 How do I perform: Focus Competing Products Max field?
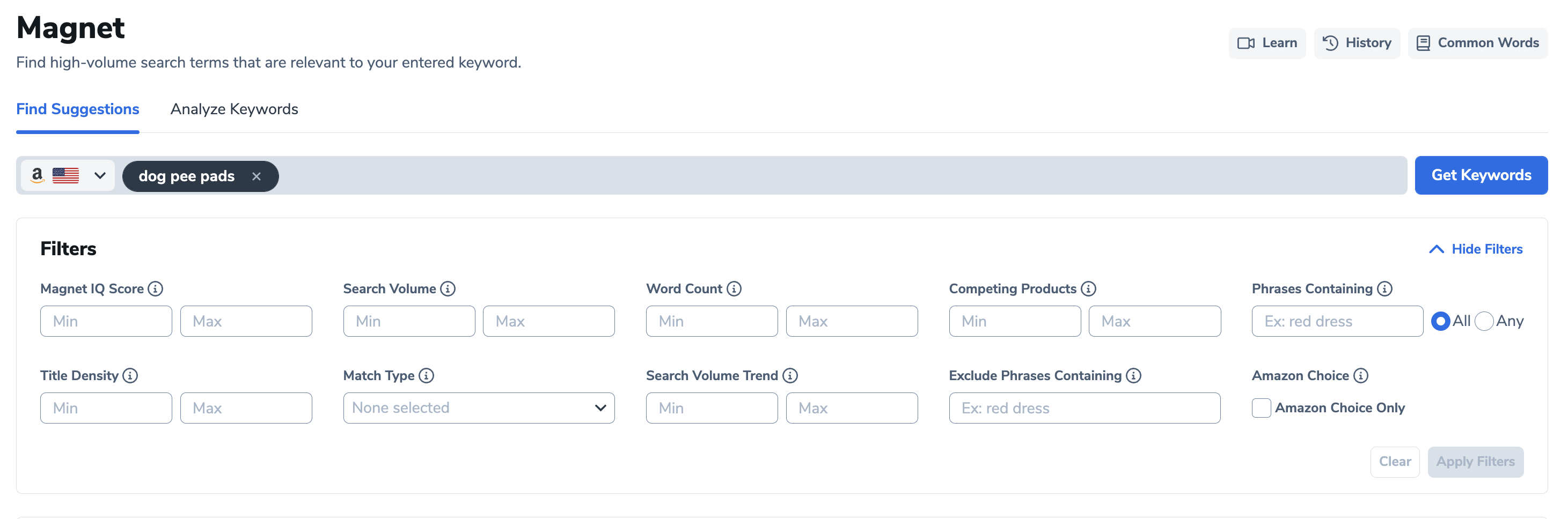tap(1155, 321)
